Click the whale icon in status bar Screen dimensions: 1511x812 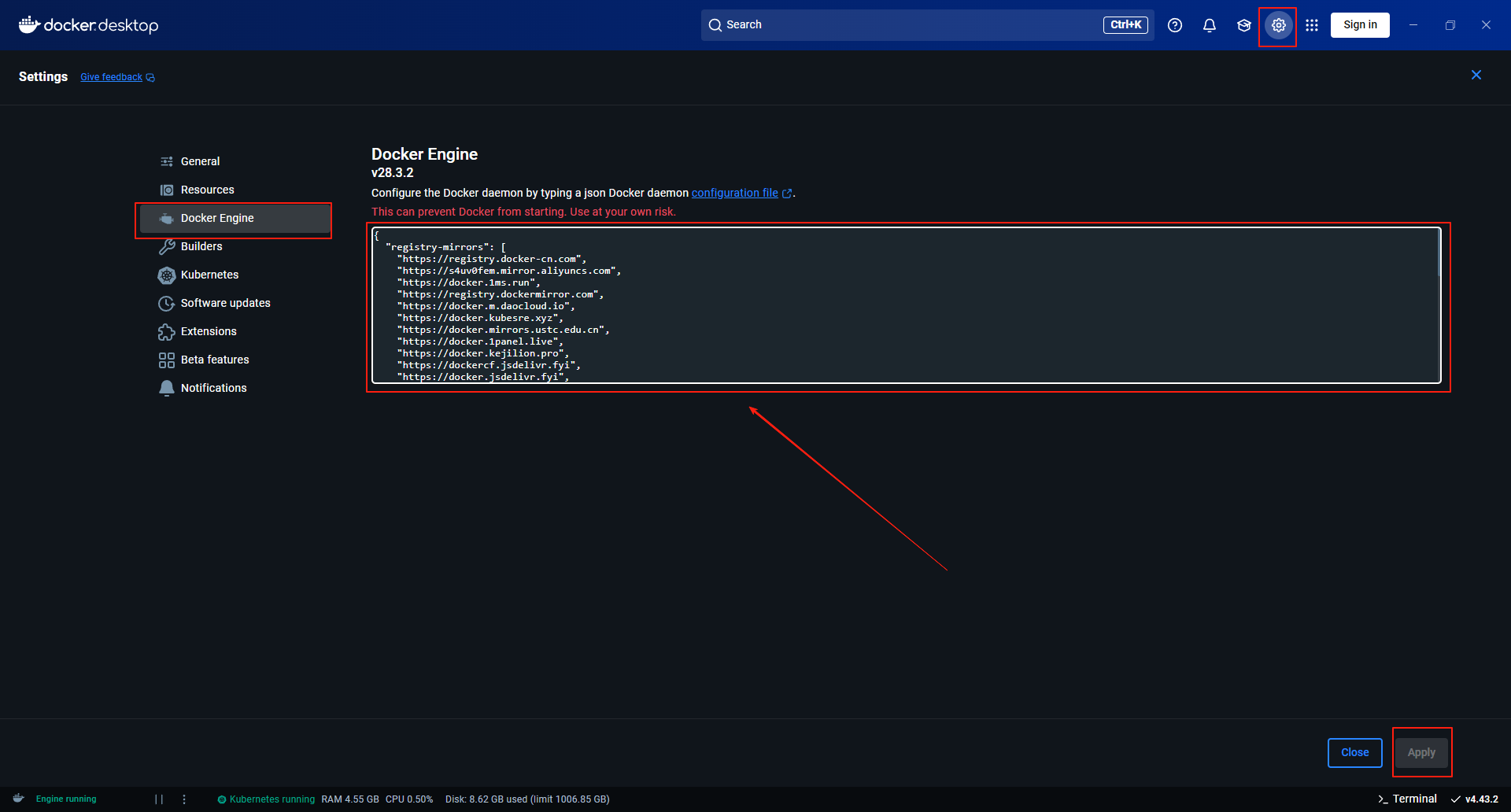click(x=19, y=799)
